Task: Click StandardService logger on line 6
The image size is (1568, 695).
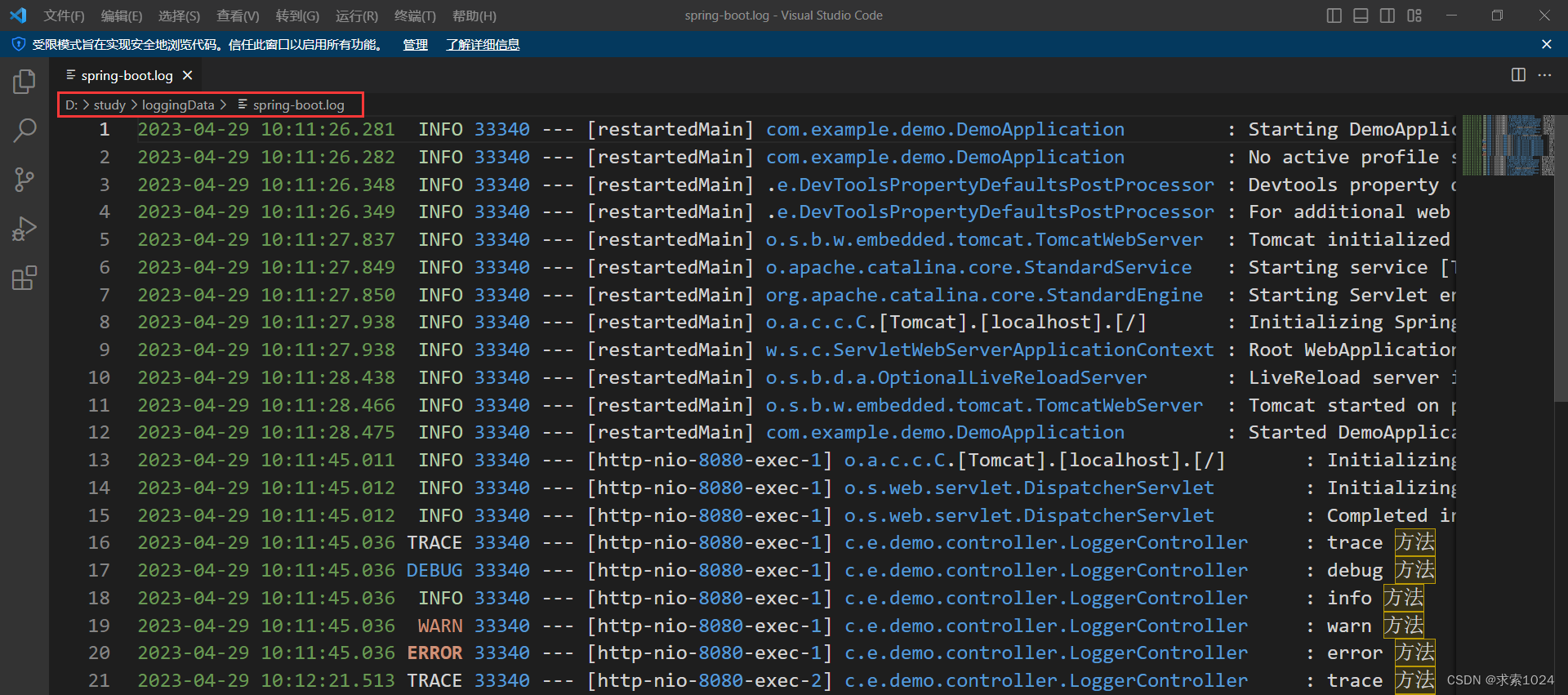Action: pos(978,267)
